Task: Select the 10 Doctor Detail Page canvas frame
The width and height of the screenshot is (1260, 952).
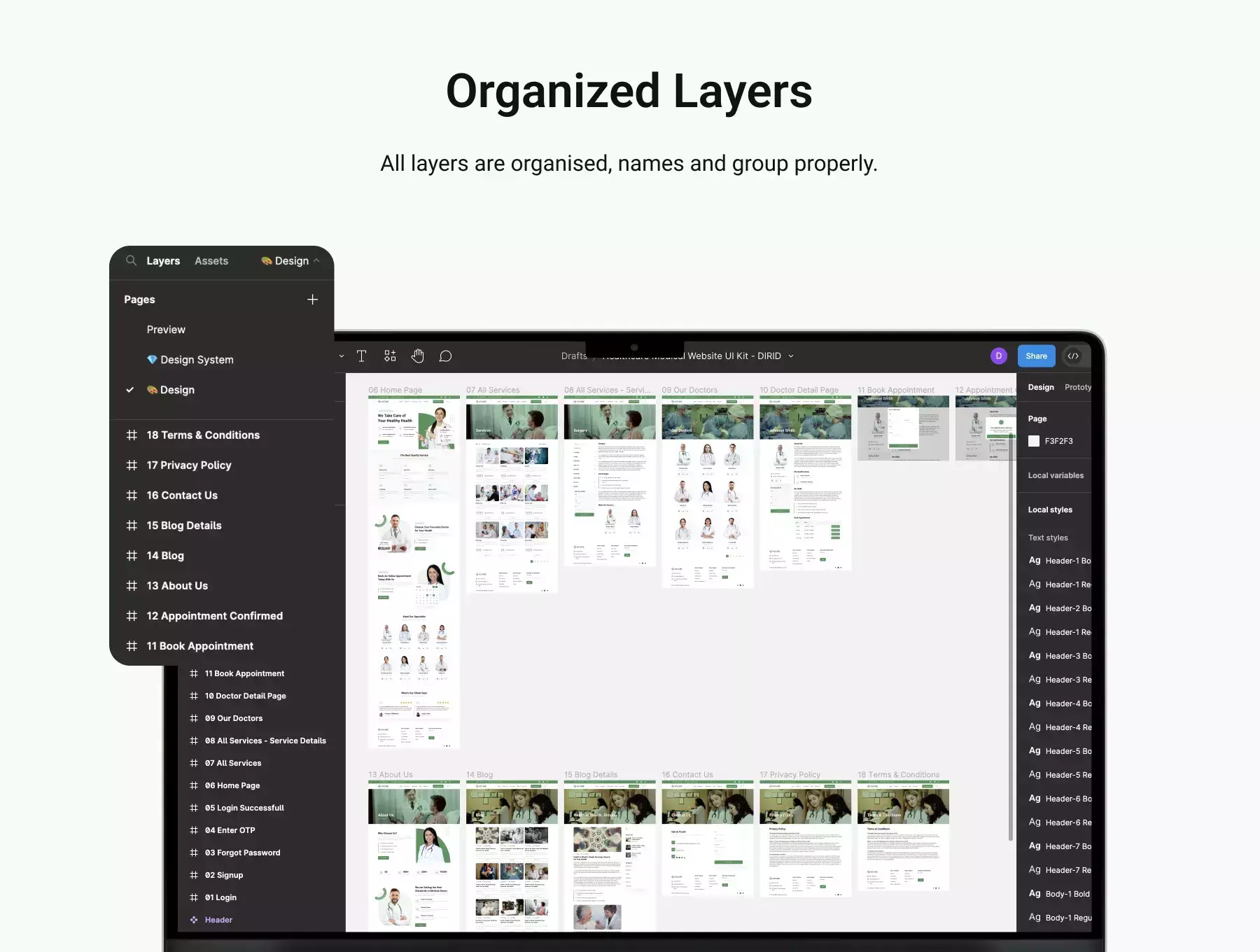Action: point(806,483)
